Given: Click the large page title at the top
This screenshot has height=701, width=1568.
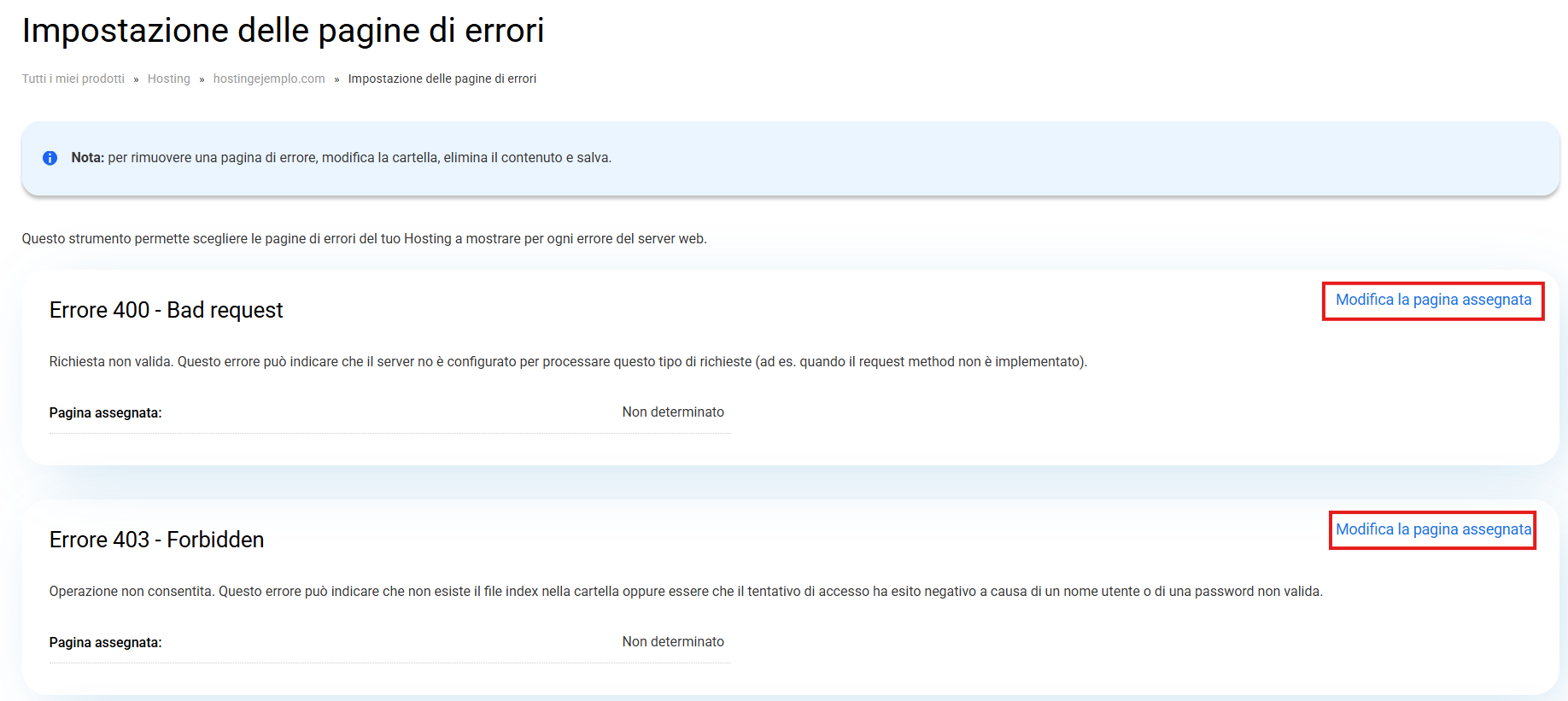Looking at the screenshot, I should (x=283, y=31).
